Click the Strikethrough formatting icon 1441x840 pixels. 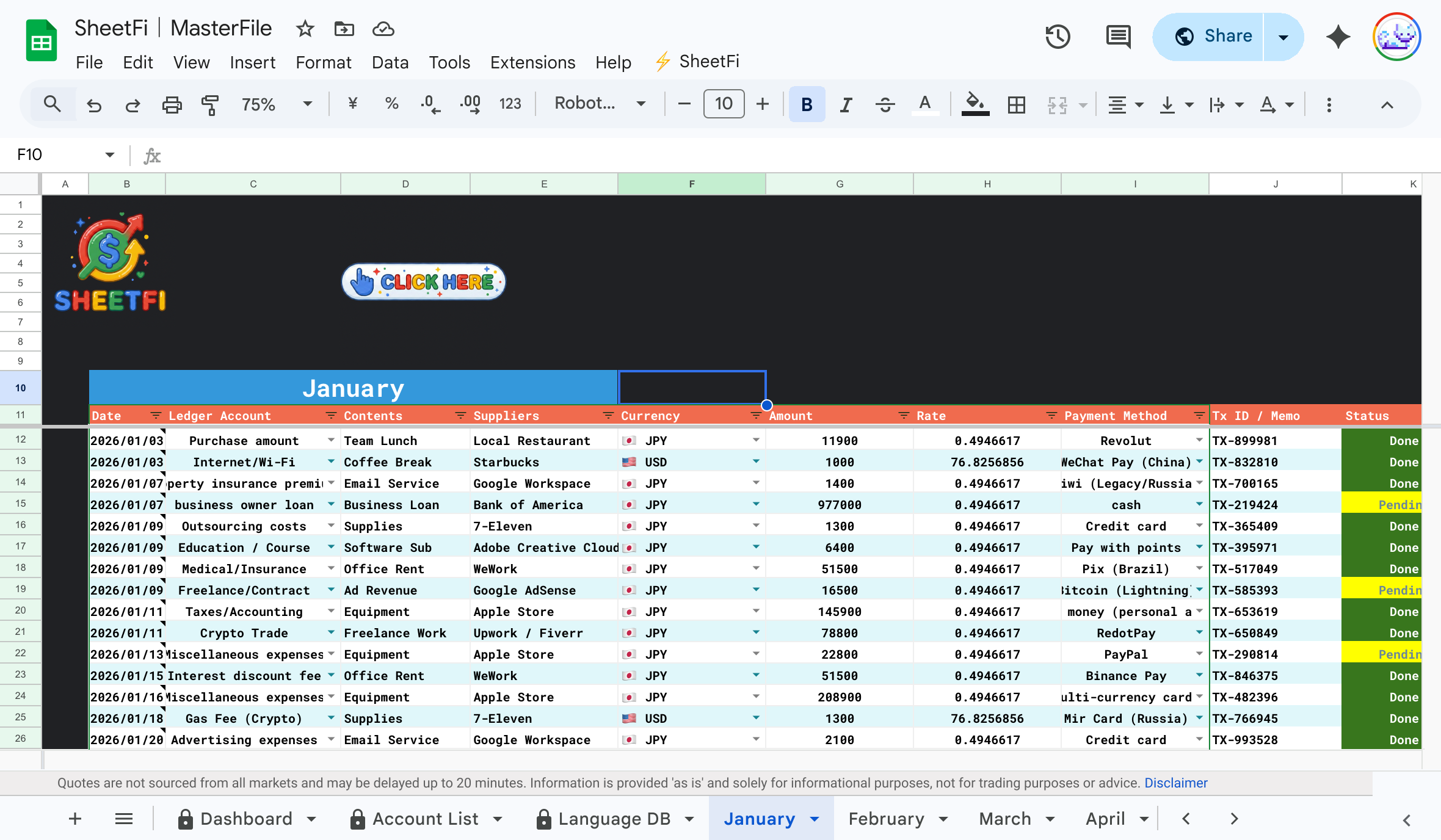pos(885,104)
